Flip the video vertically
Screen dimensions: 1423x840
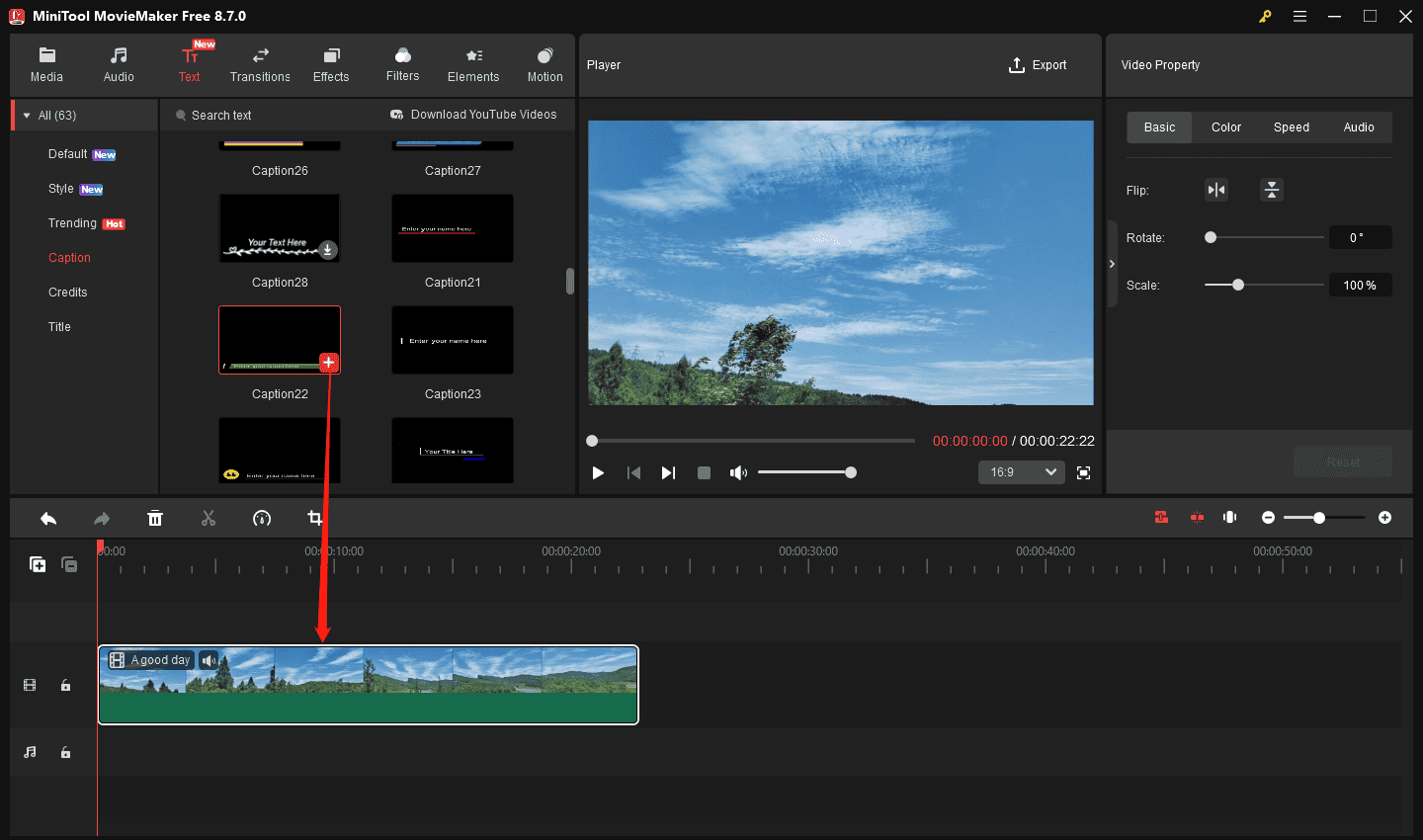pos(1272,190)
